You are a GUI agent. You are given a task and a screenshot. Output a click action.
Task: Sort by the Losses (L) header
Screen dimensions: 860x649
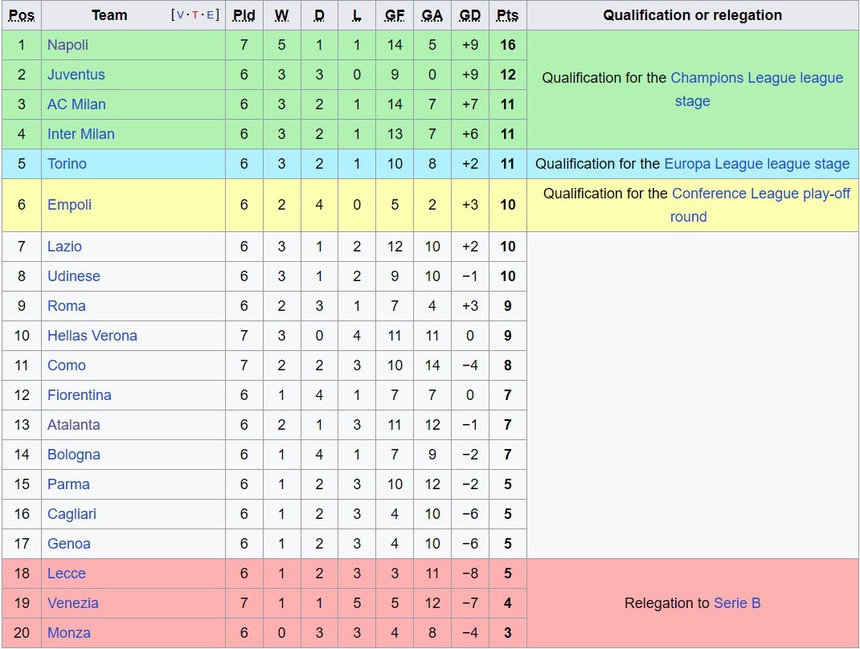click(x=356, y=15)
